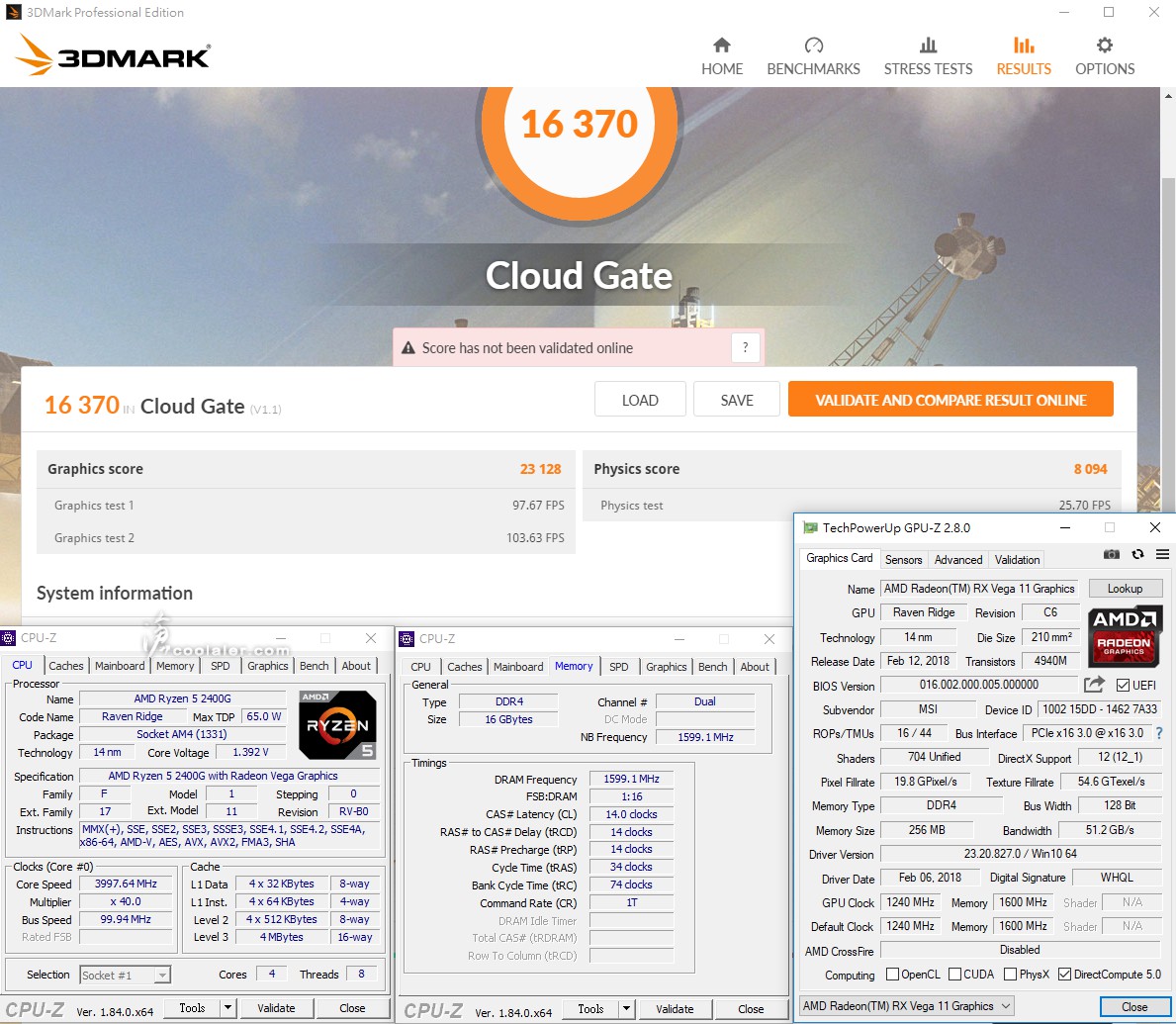Open the Stress Tests section
Screen dimensions: 1176x1024
928,56
